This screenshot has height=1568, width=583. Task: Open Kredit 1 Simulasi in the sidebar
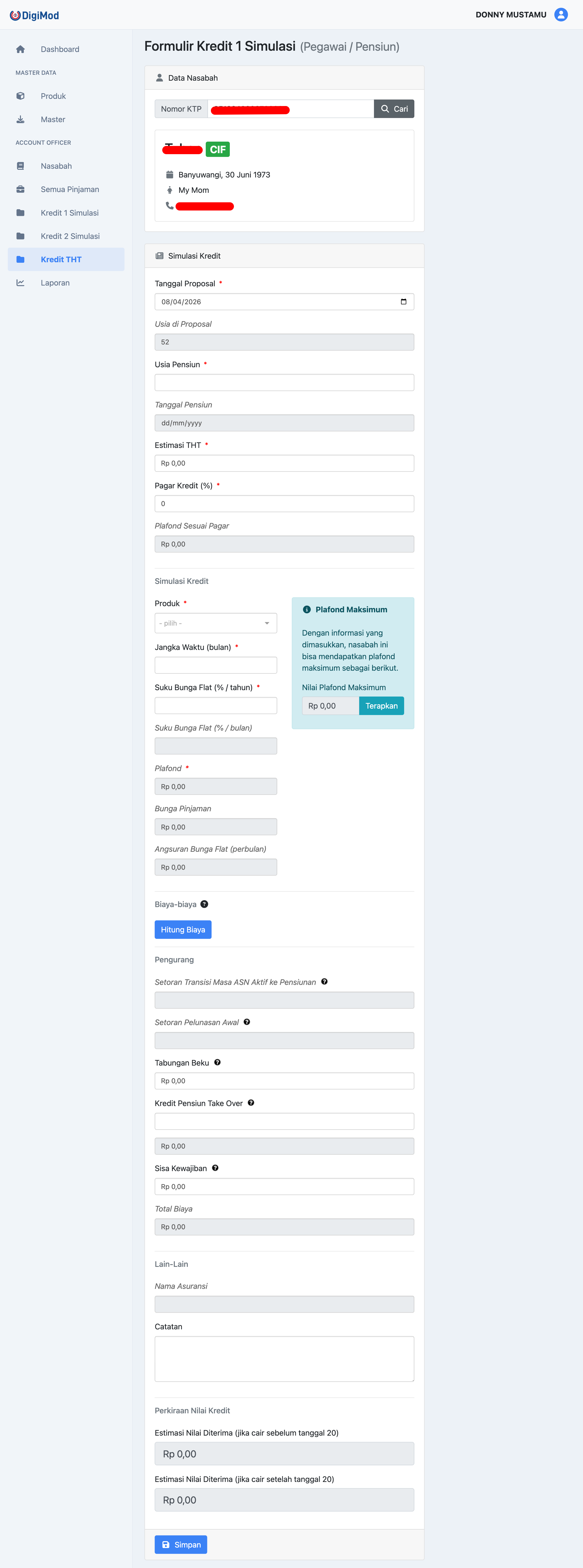coord(69,213)
